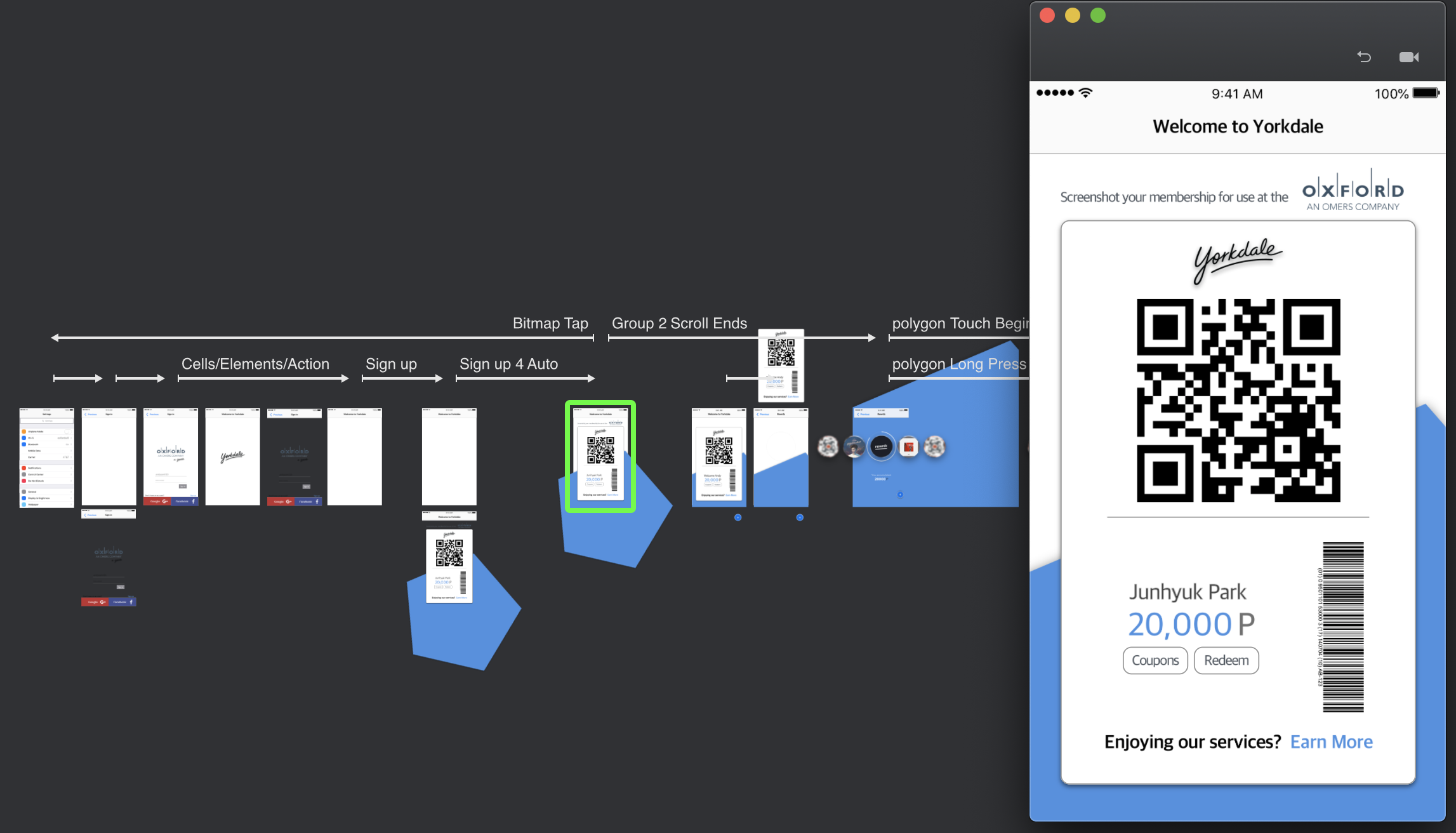Click the name Junhyuk Park

[x=1188, y=592]
